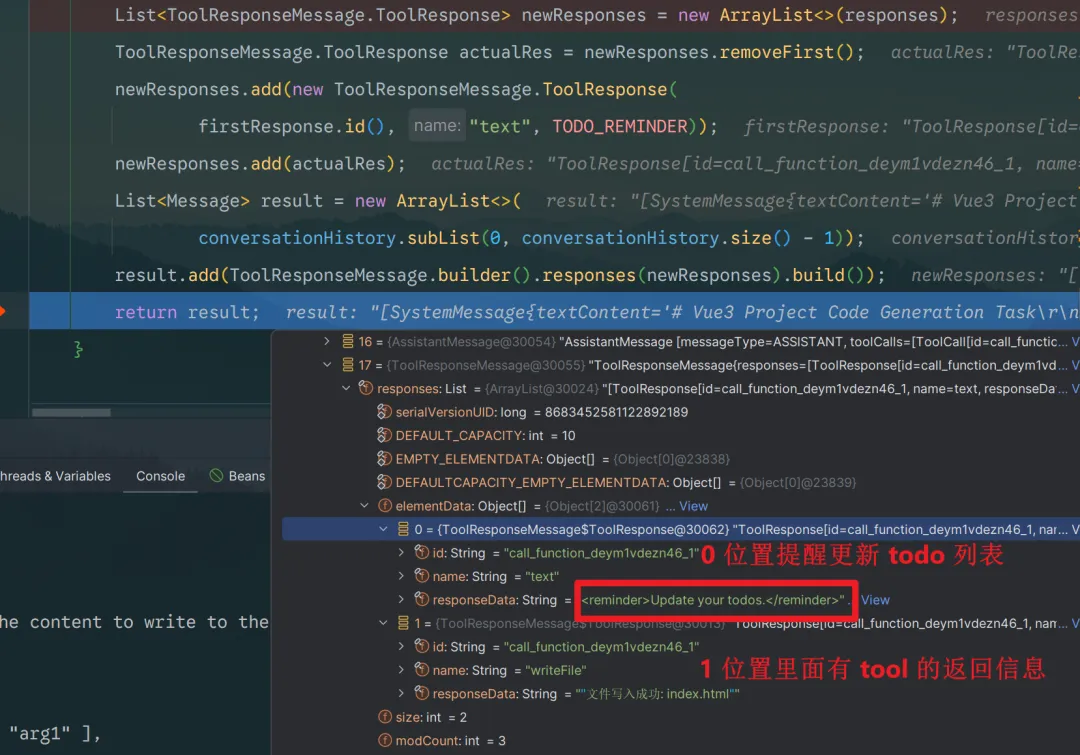The height and width of the screenshot is (755, 1080).
Task: Click the field icon of name = "writeFile"
Action: pos(422,670)
